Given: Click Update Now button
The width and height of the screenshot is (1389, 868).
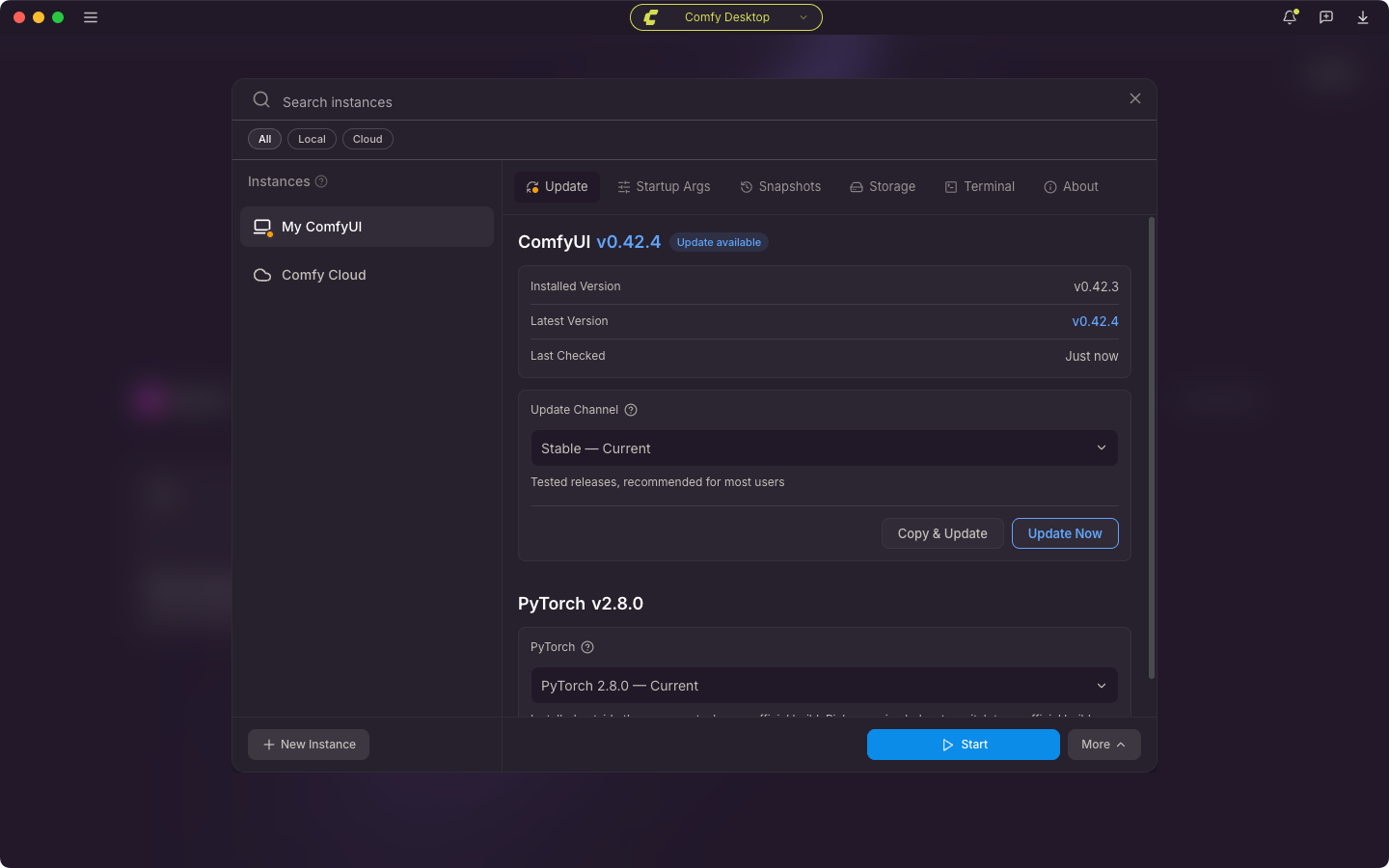Looking at the screenshot, I should [x=1065, y=533].
